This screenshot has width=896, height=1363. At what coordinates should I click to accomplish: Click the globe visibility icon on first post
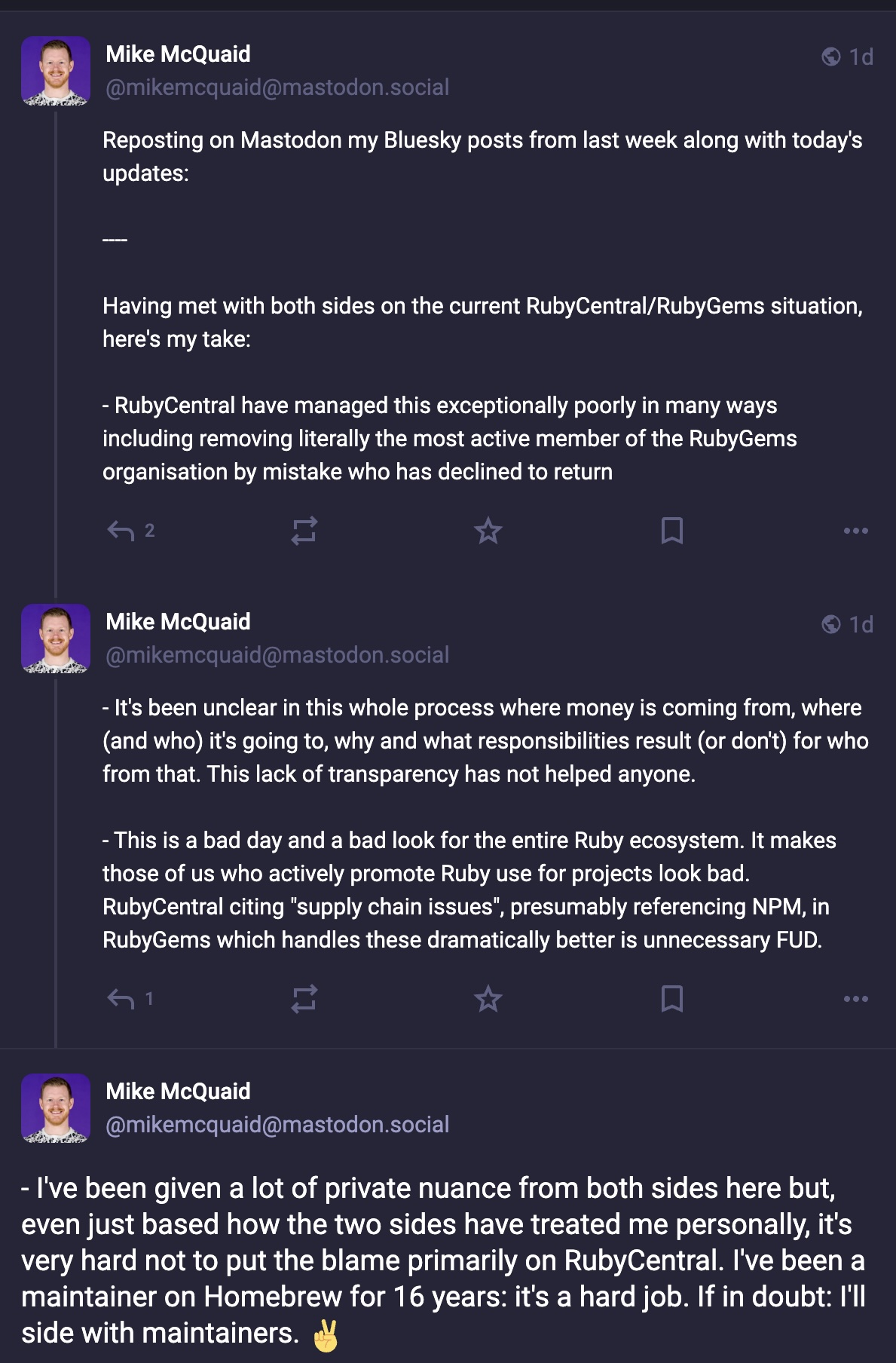click(x=831, y=57)
